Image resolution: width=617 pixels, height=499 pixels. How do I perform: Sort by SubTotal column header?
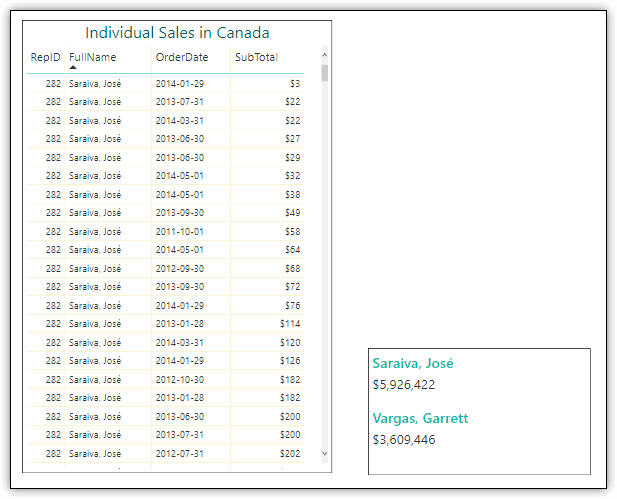coord(256,57)
